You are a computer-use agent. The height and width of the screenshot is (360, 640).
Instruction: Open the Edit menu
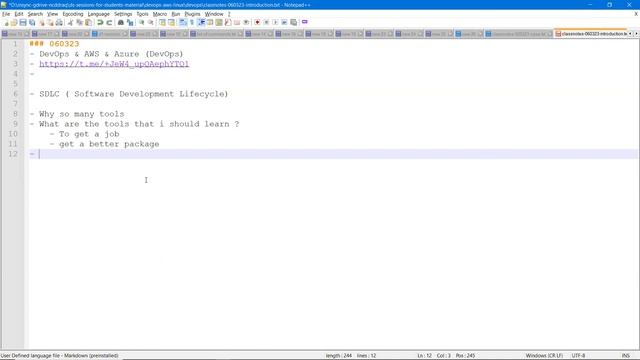[x=19, y=14]
